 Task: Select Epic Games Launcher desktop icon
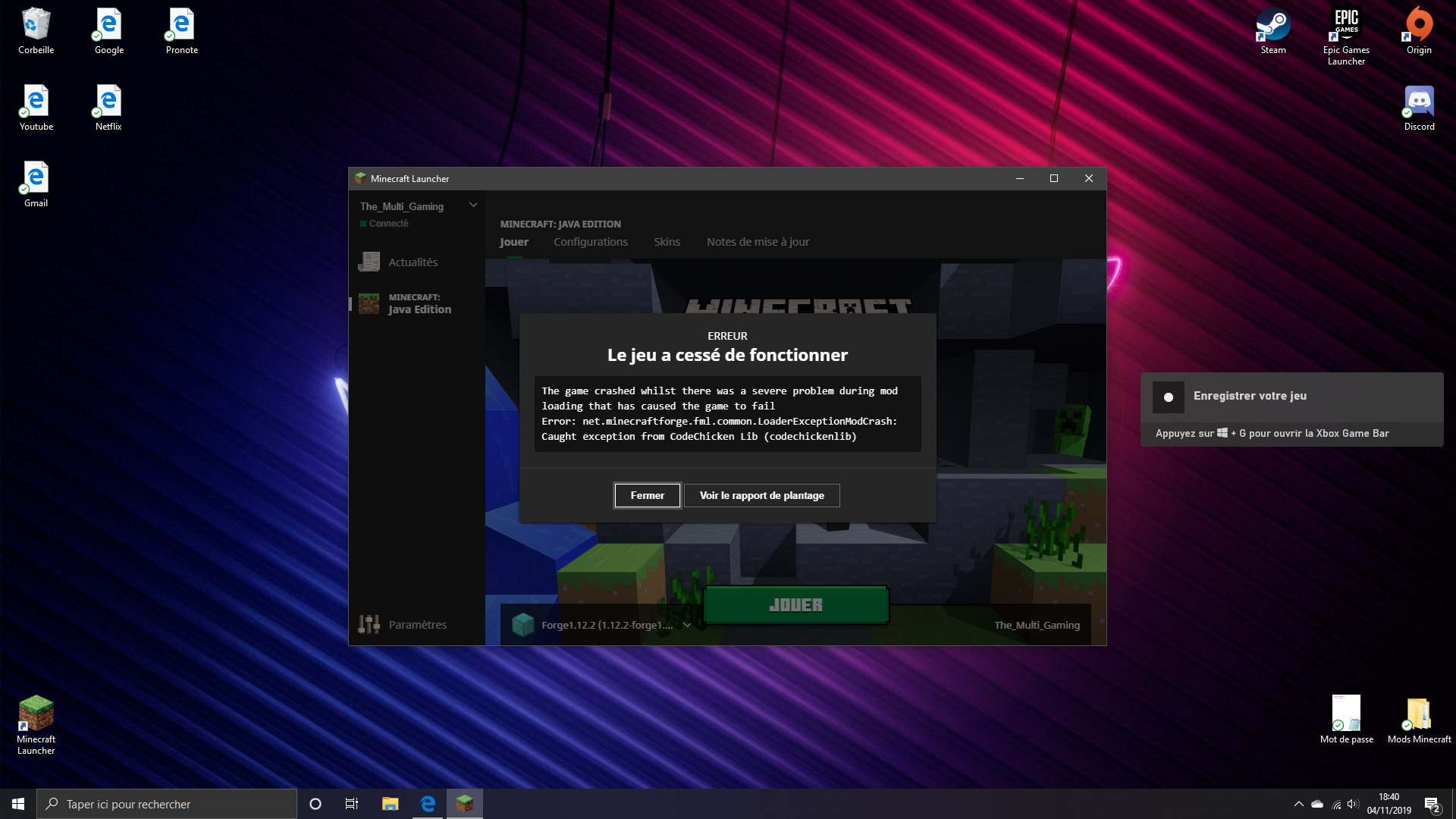1346,36
